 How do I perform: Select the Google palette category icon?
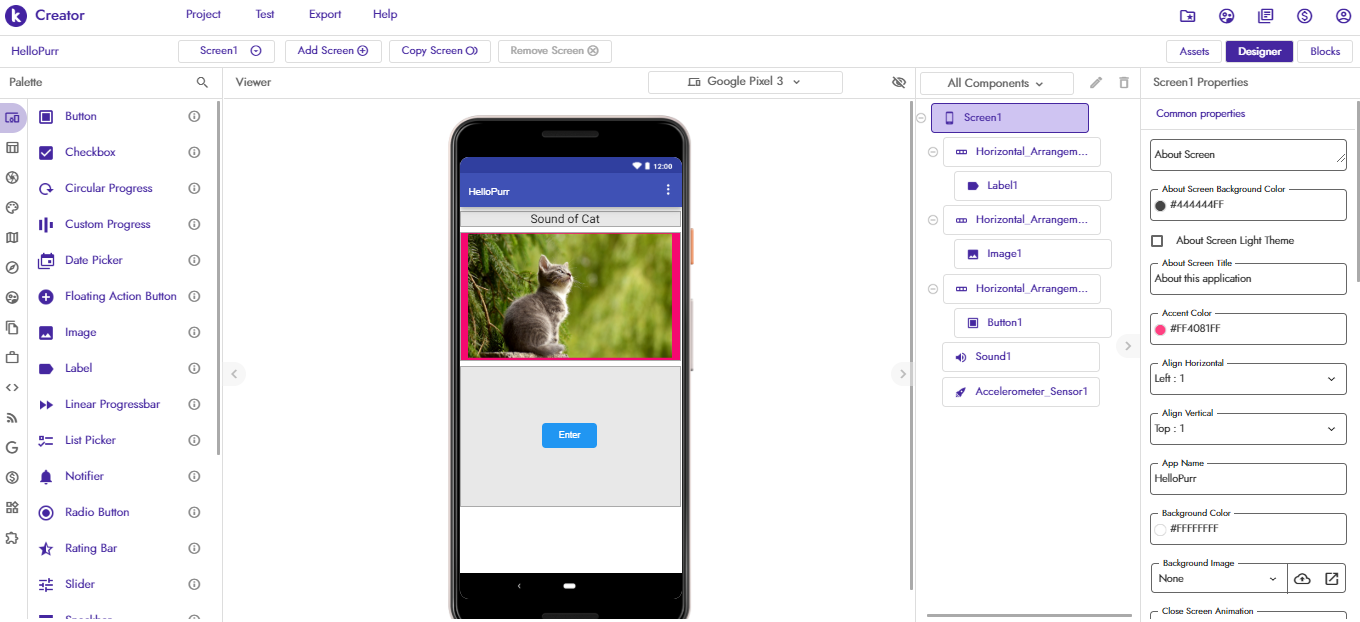(x=12, y=447)
